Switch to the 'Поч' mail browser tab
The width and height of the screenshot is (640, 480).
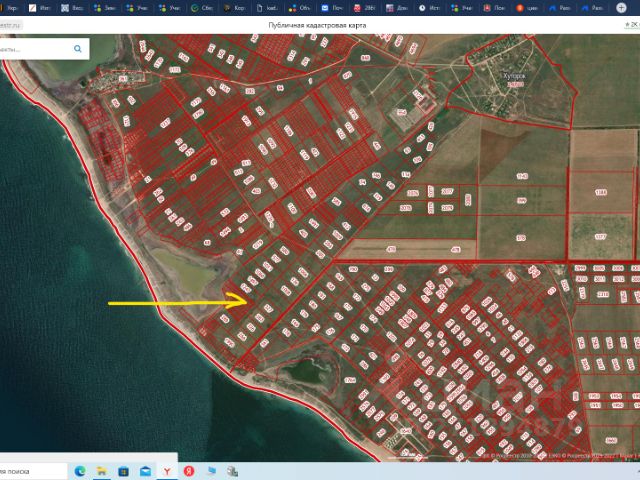[332, 8]
